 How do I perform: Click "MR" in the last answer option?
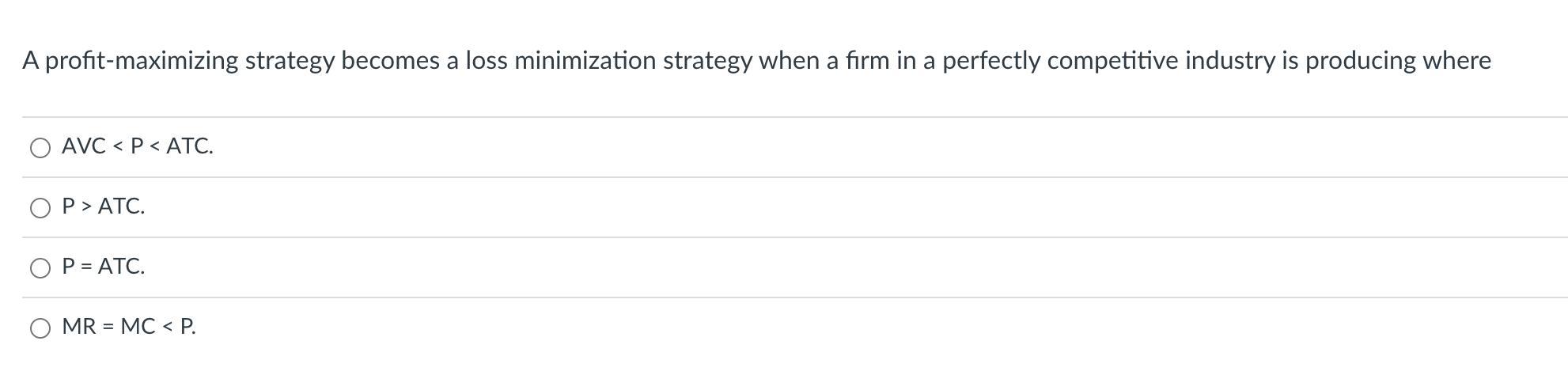point(79,327)
